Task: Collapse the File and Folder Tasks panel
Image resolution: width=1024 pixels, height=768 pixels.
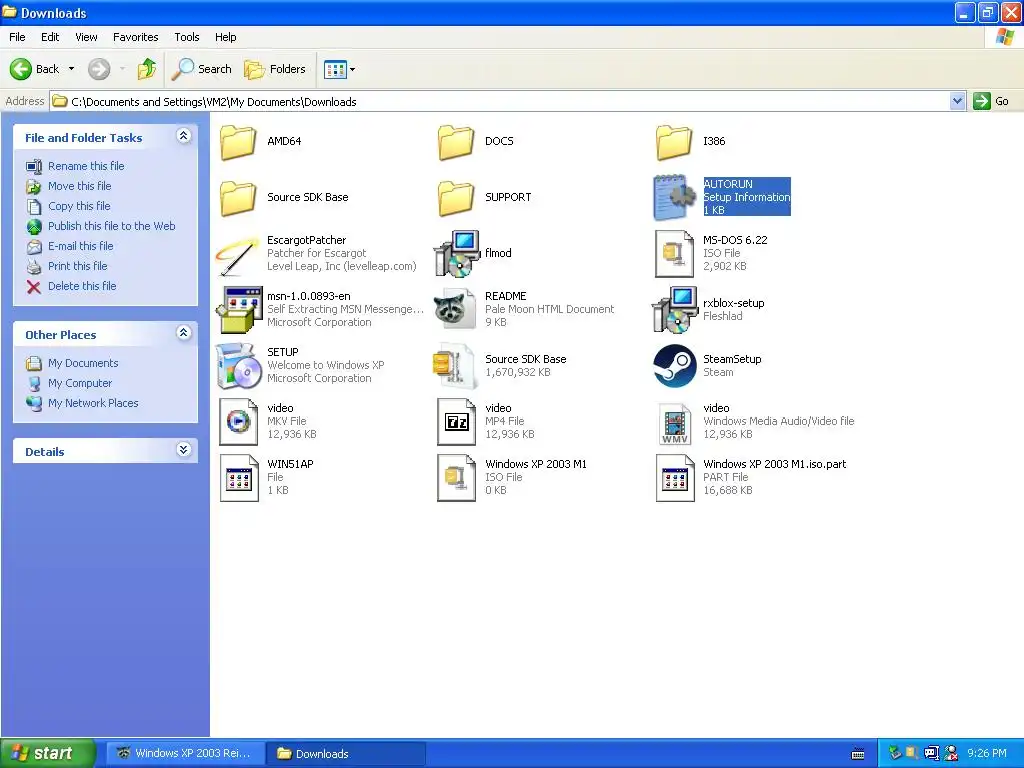Action: coord(184,136)
